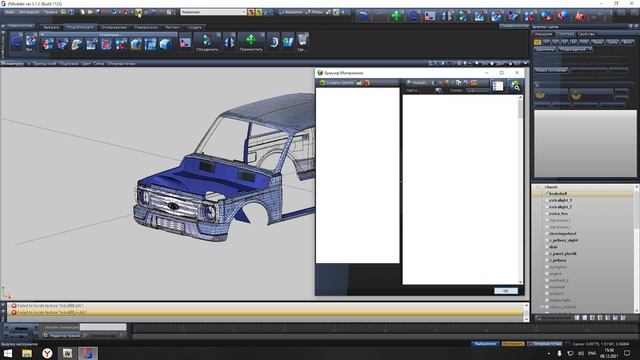640x360 pixels.
Task: Click OK in the Materials Browser dialog
Action: [506, 291]
